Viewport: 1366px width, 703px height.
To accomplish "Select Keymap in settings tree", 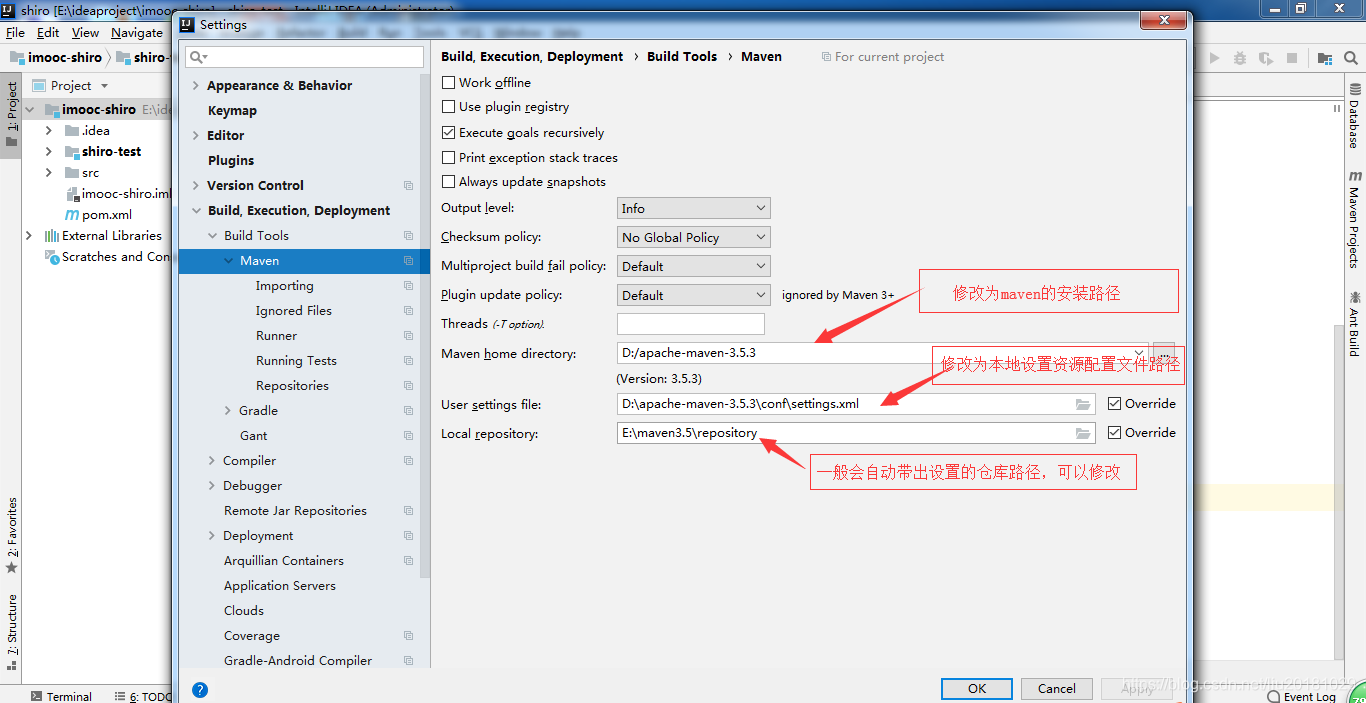I will click(232, 111).
